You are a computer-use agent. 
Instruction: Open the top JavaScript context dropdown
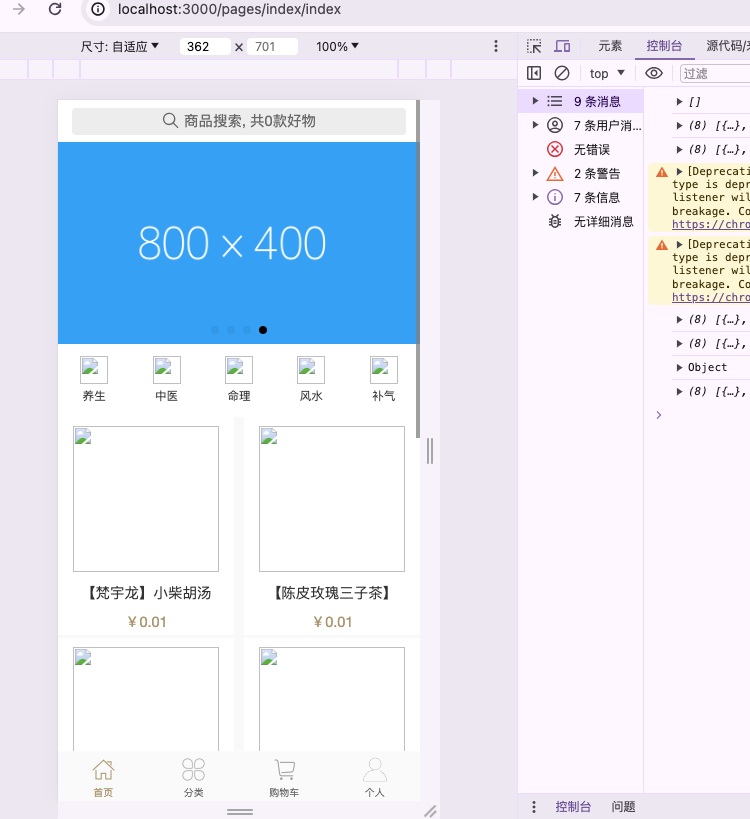[607, 73]
